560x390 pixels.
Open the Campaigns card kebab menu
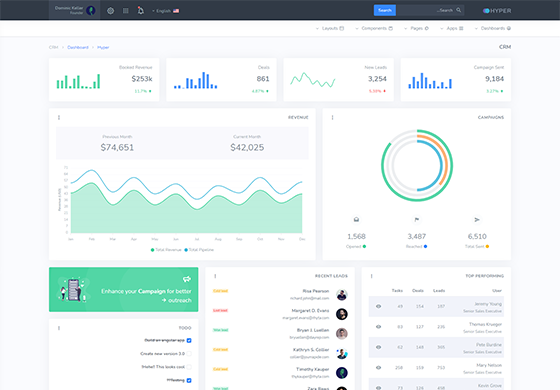pyautogui.click(x=332, y=118)
